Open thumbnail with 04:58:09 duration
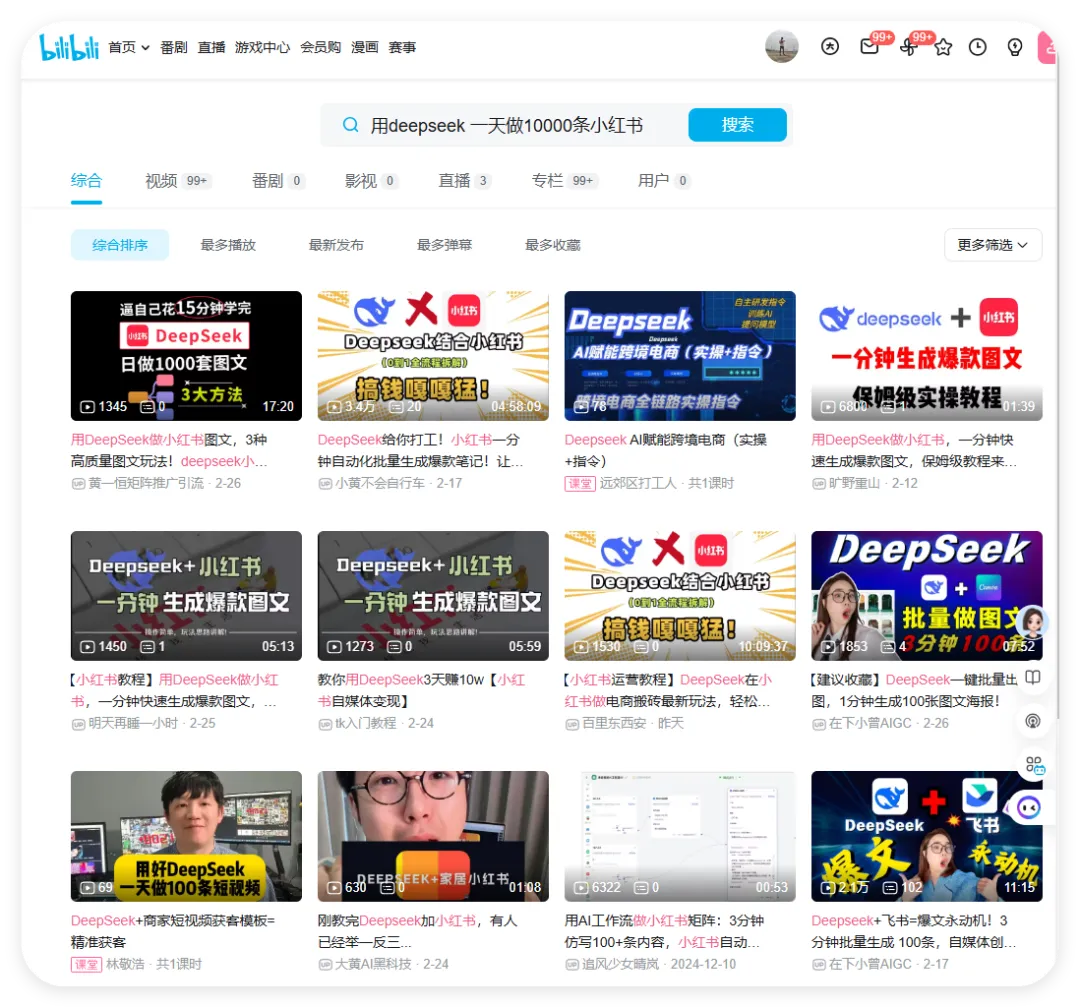Viewport: 1080px width, 1007px height. (x=433, y=355)
